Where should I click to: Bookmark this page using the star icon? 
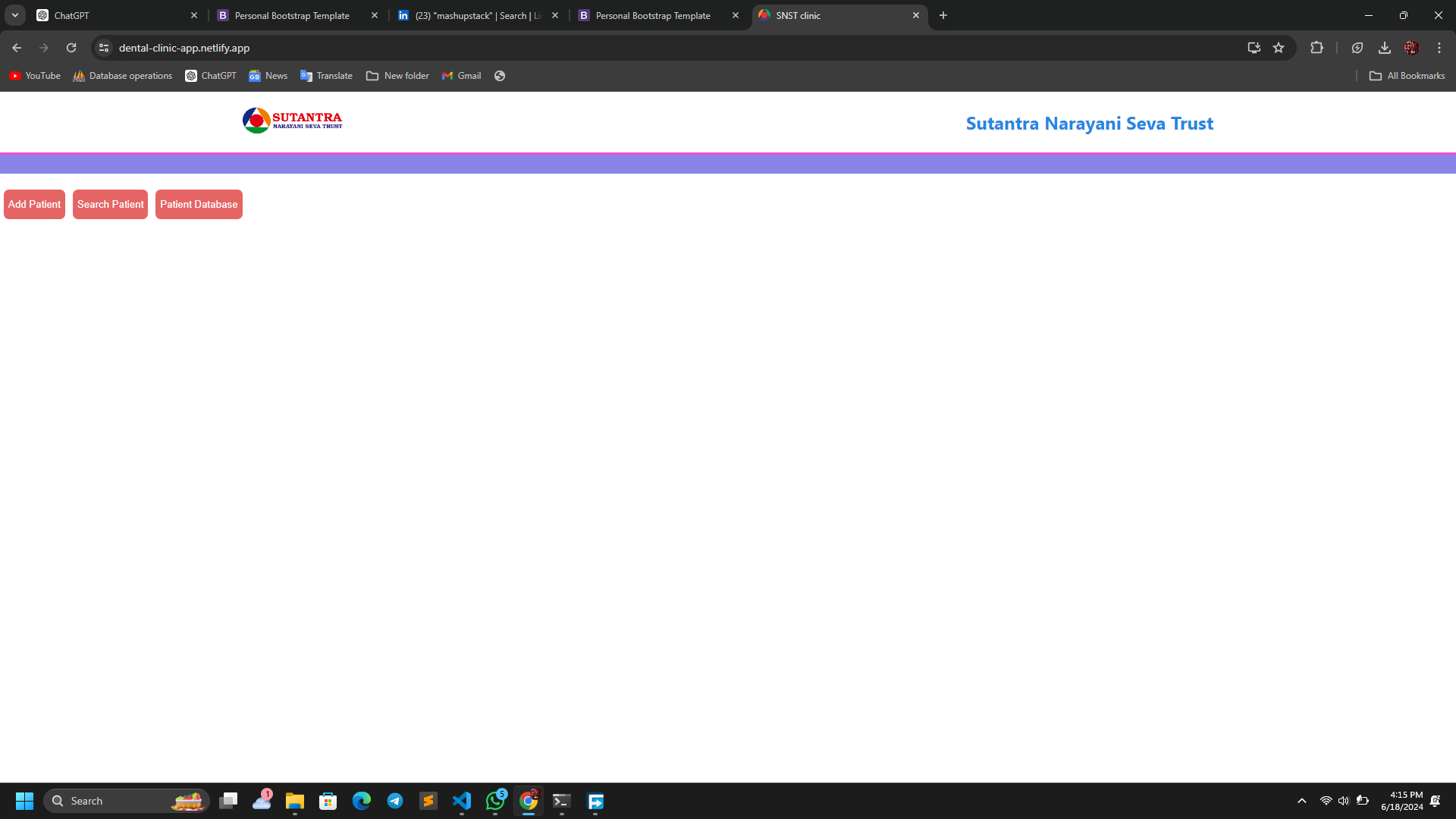[1279, 47]
